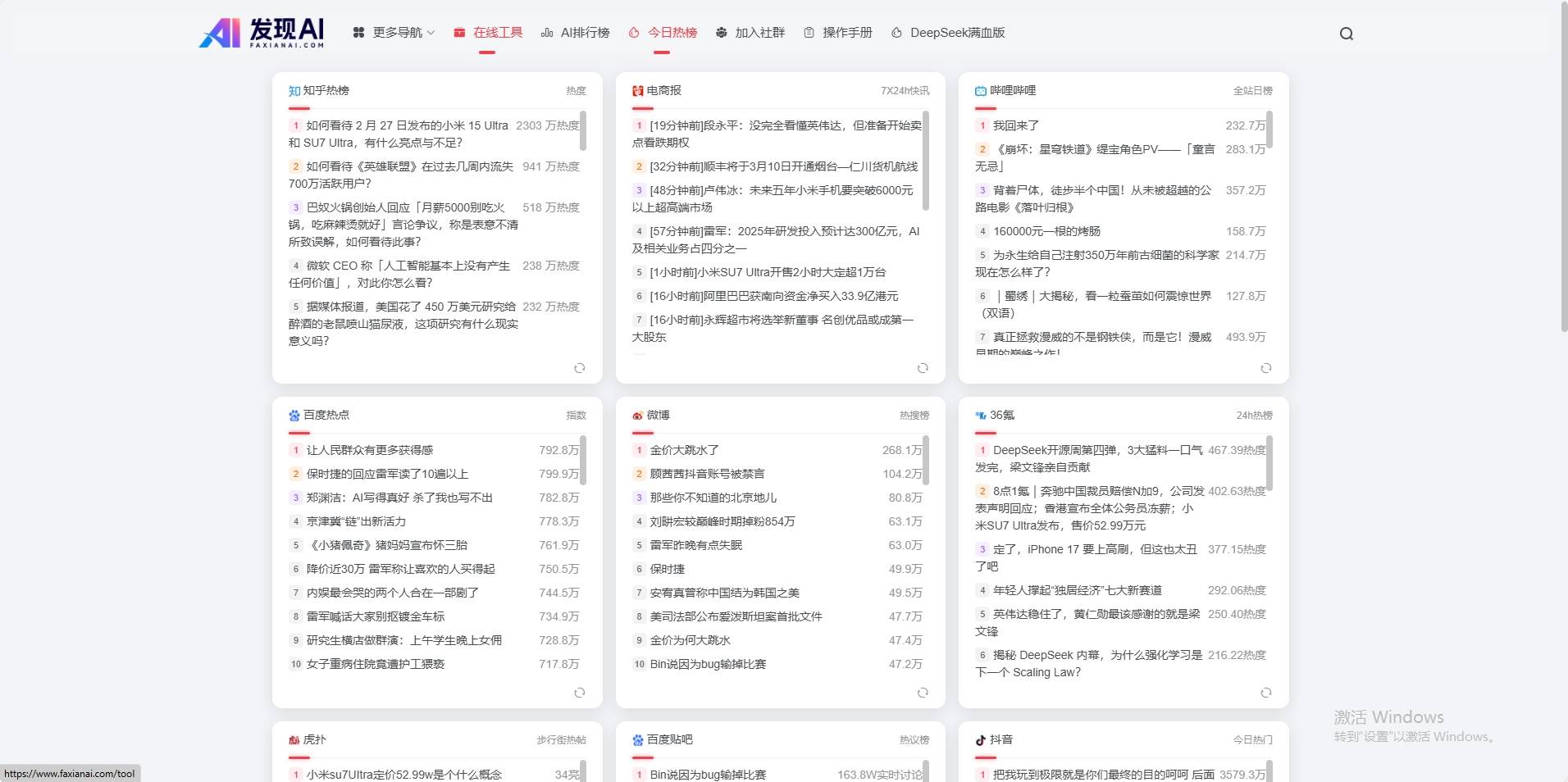Viewport: 1568px width, 782px height.
Task: Click the 微博 logo icon
Action: (638, 416)
